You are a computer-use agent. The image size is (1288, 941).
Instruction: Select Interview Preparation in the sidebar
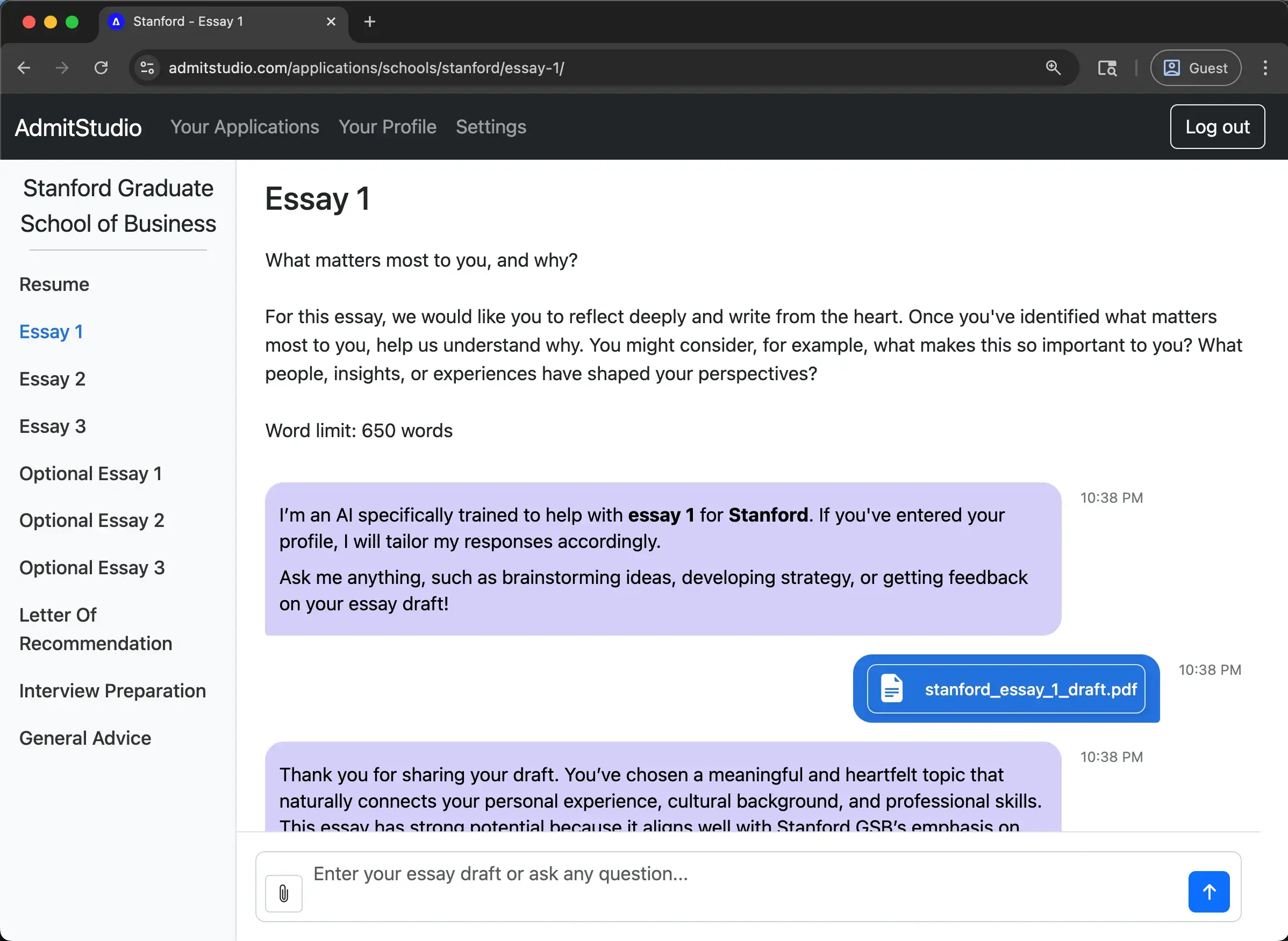[112, 690]
